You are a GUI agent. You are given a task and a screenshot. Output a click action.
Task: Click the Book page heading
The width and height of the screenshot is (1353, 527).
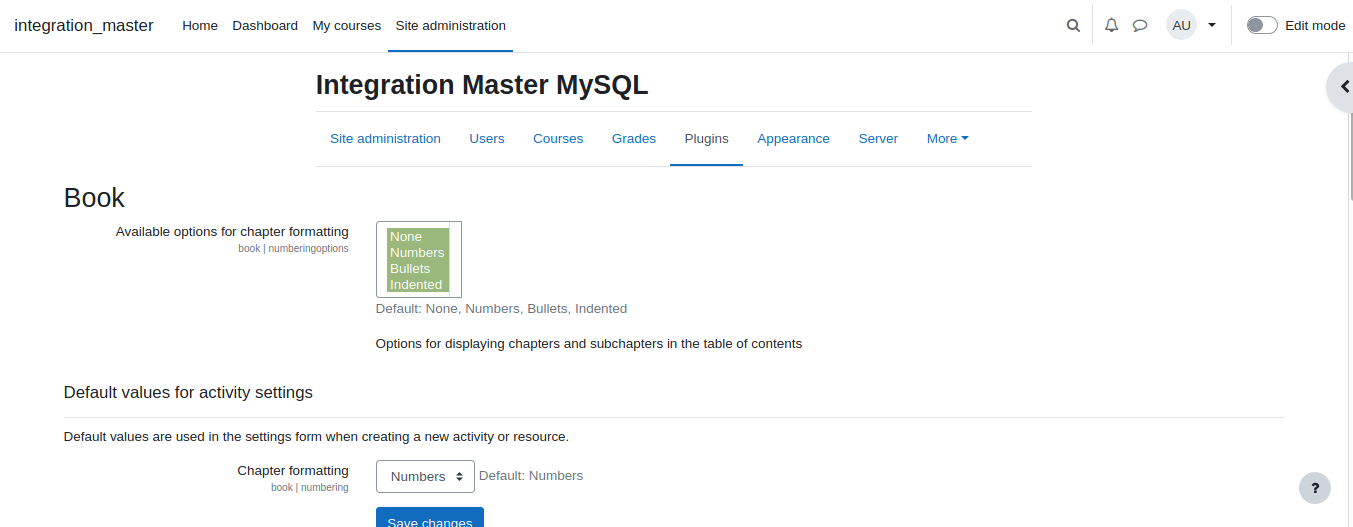click(x=94, y=198)
